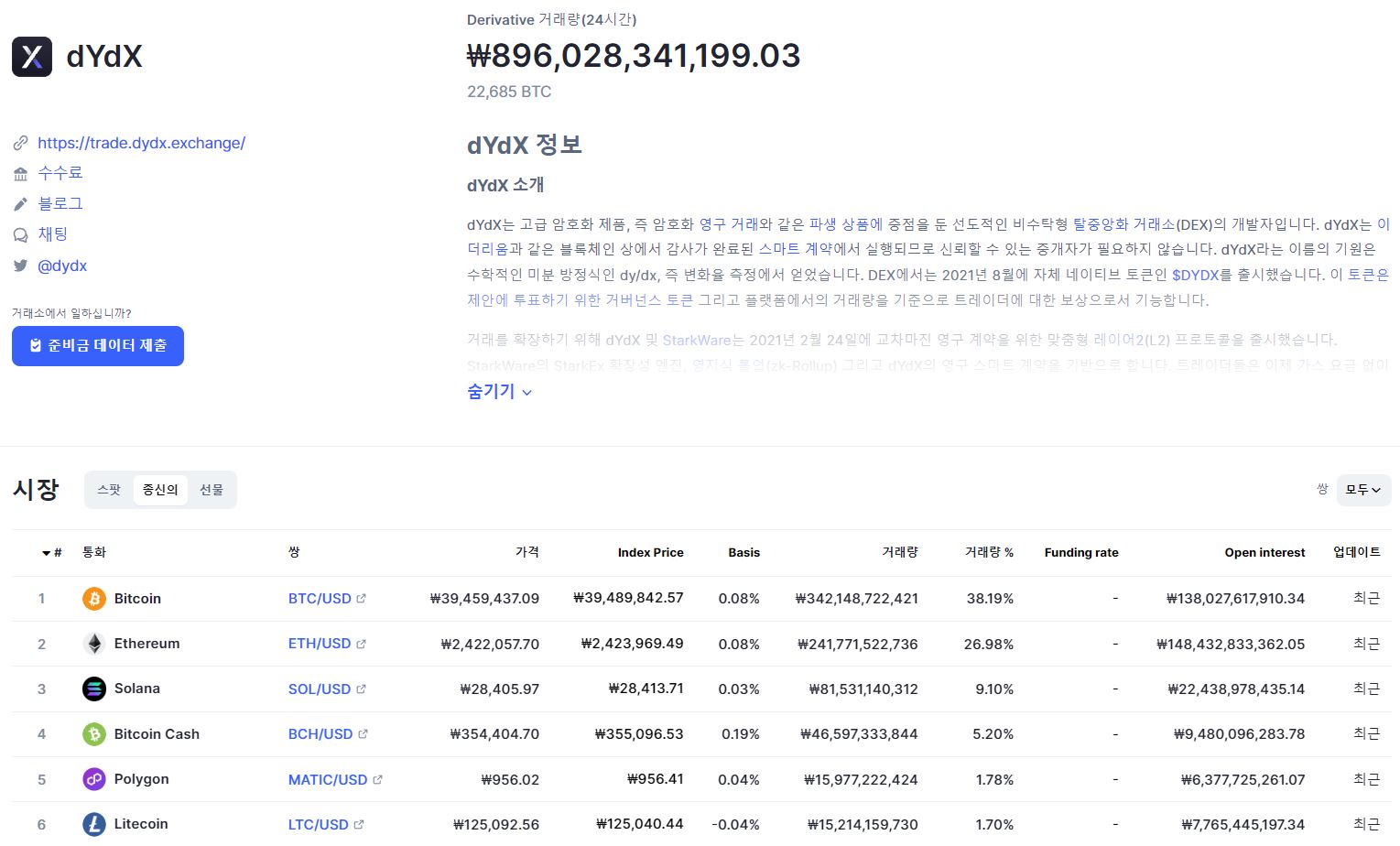Click the Ethereum currency name
1400x846 pixels.
coord(147,644)
